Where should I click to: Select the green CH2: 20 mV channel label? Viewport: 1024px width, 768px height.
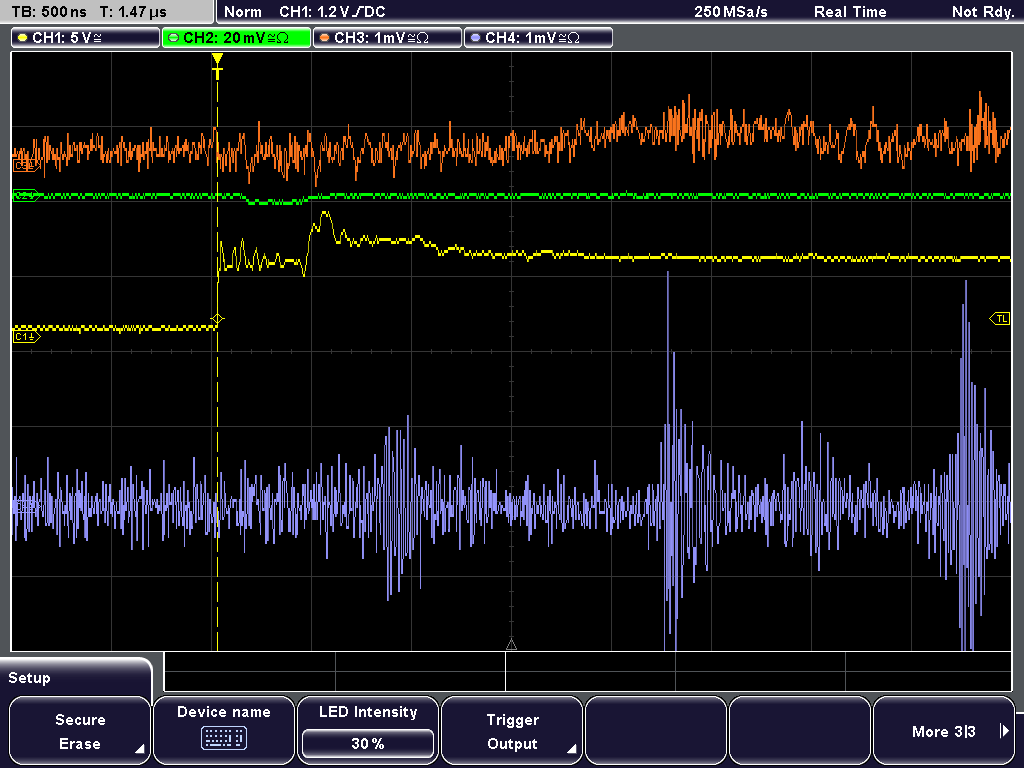[x=236, y=38]
